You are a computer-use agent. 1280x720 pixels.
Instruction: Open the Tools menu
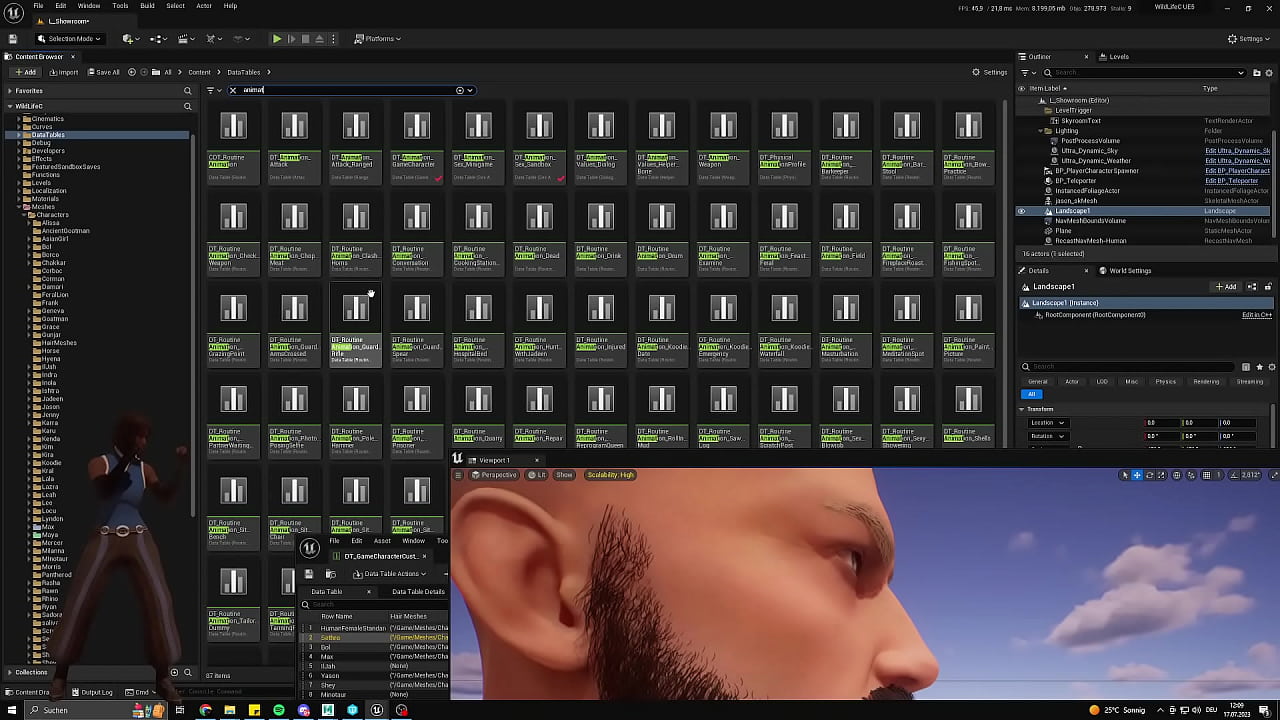[x=120, y=6]
